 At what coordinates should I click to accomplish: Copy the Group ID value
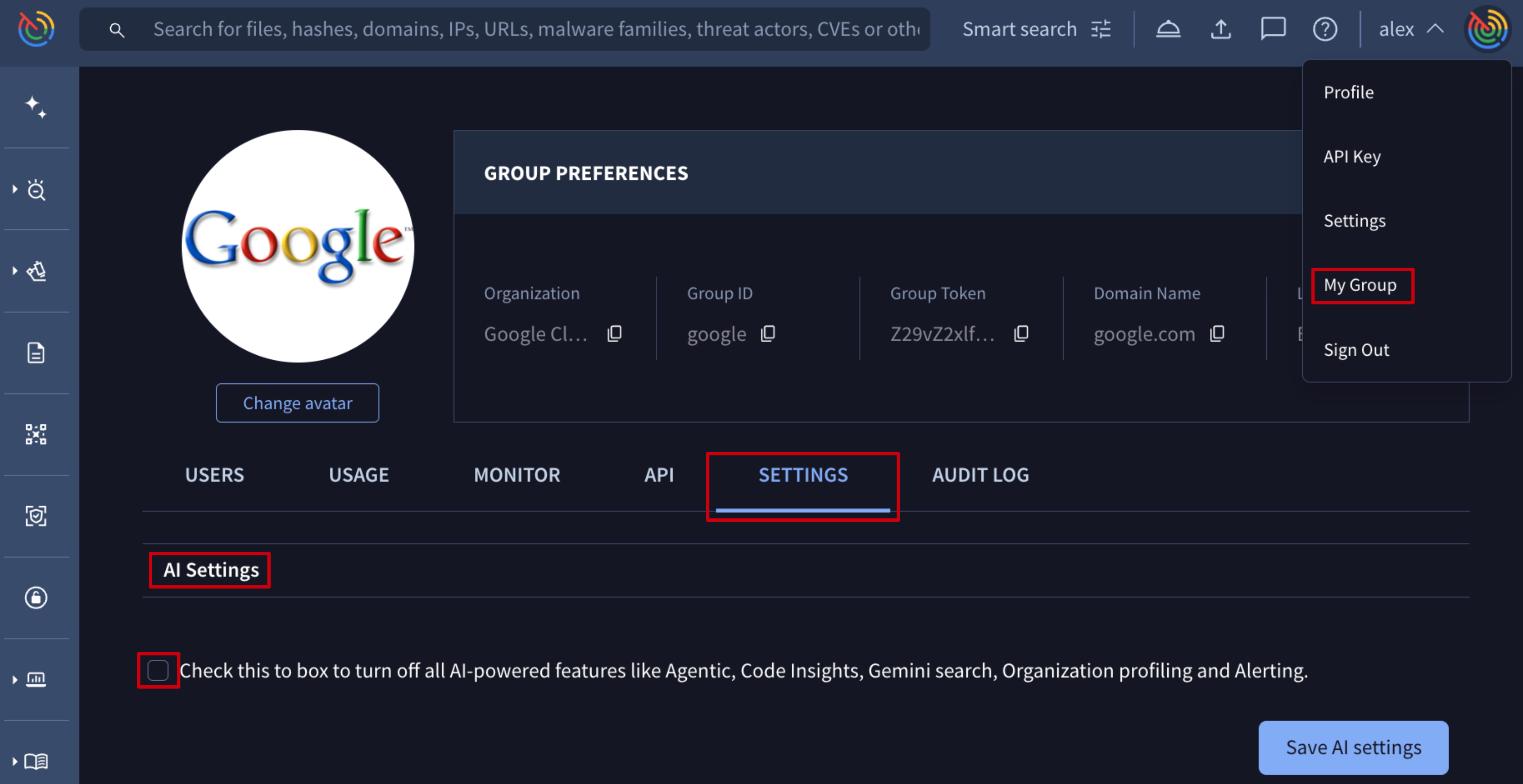[x=767, y=333]
